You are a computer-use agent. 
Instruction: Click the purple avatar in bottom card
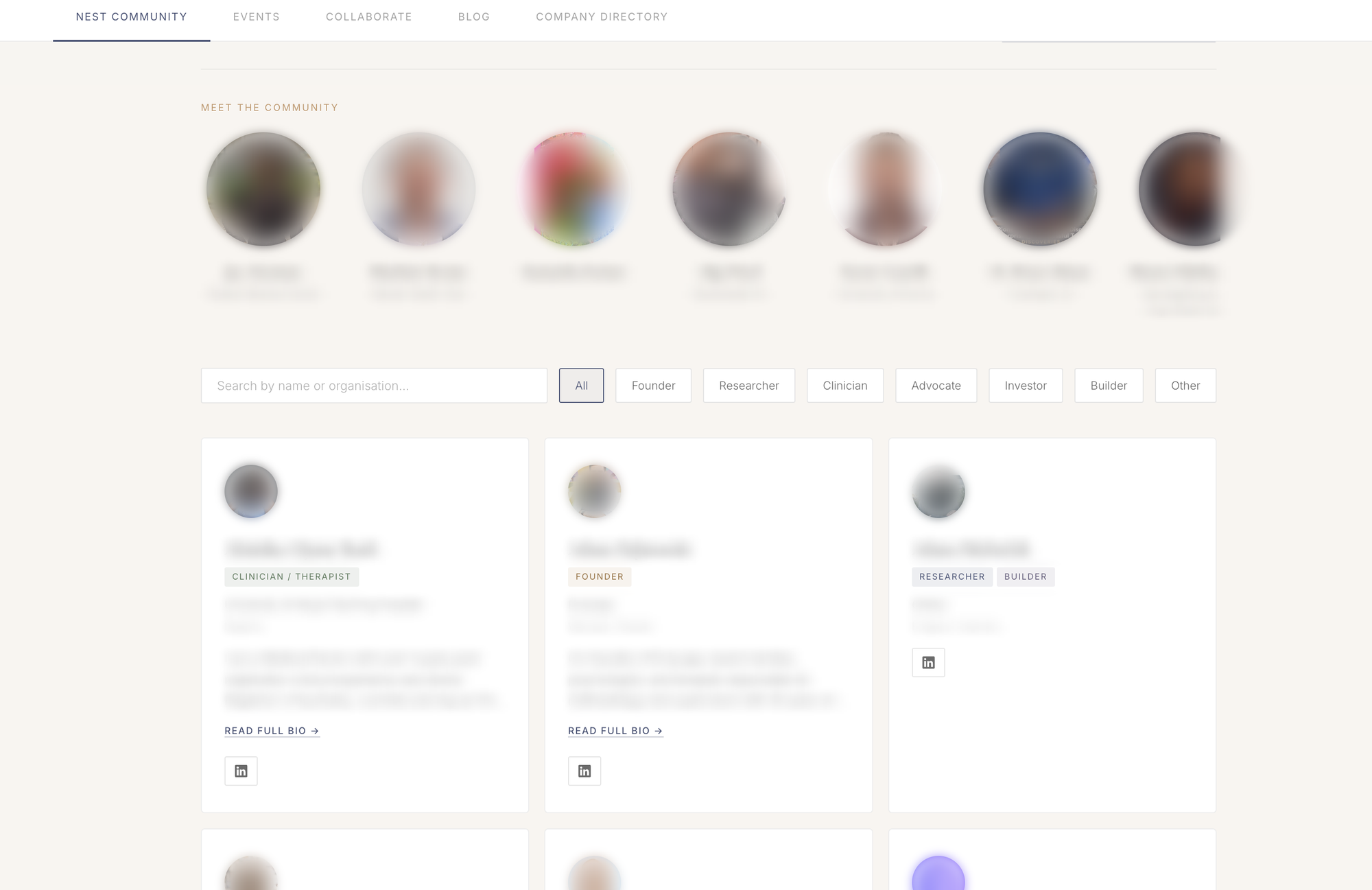click(938, 874)
